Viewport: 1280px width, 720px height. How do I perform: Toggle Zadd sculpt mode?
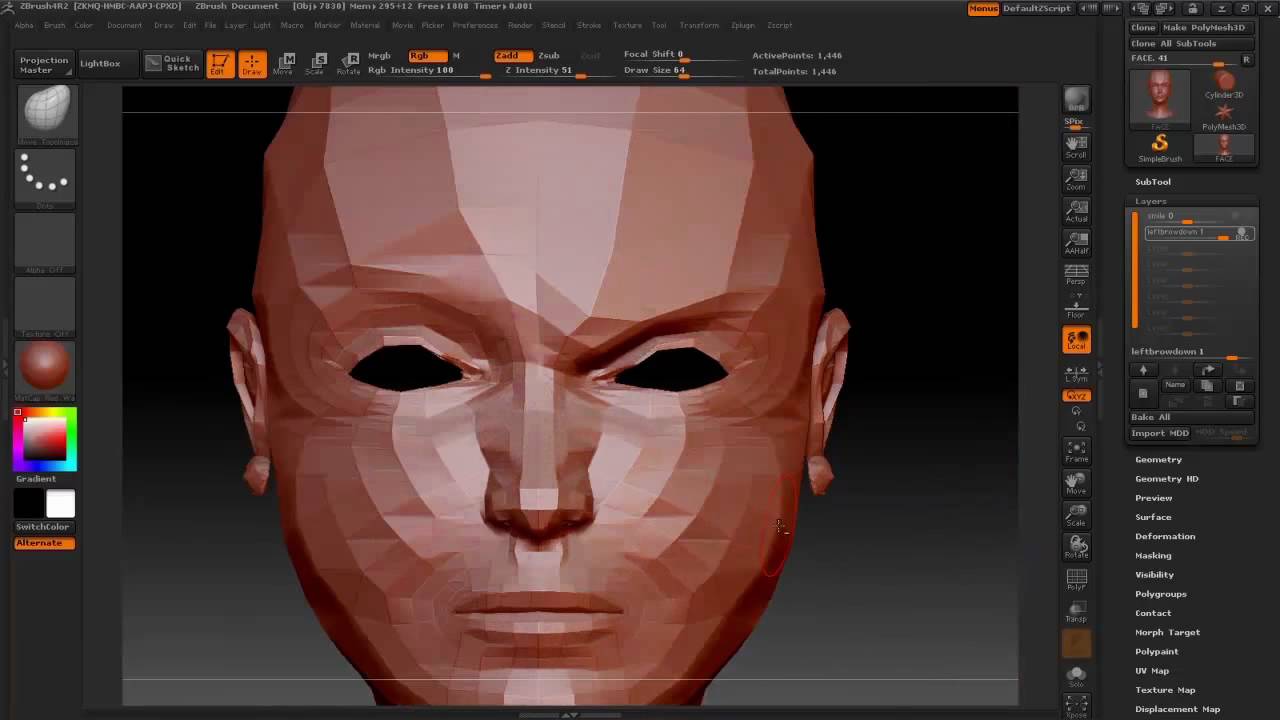[512, 55]
